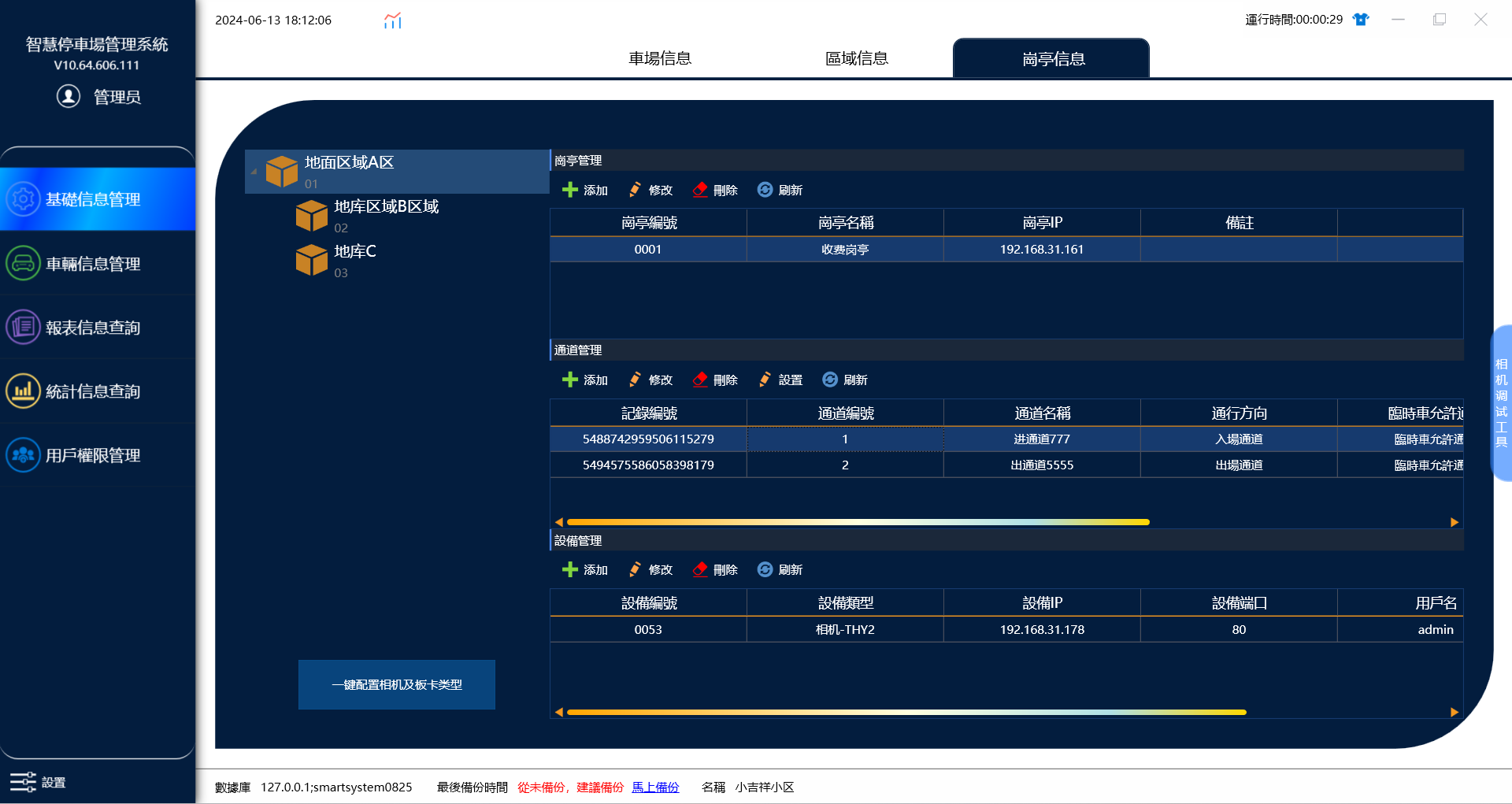Open the chart icon beside the timestamp
The width and height of the screenshot is (1512, 804).
[x=393, y=20]
